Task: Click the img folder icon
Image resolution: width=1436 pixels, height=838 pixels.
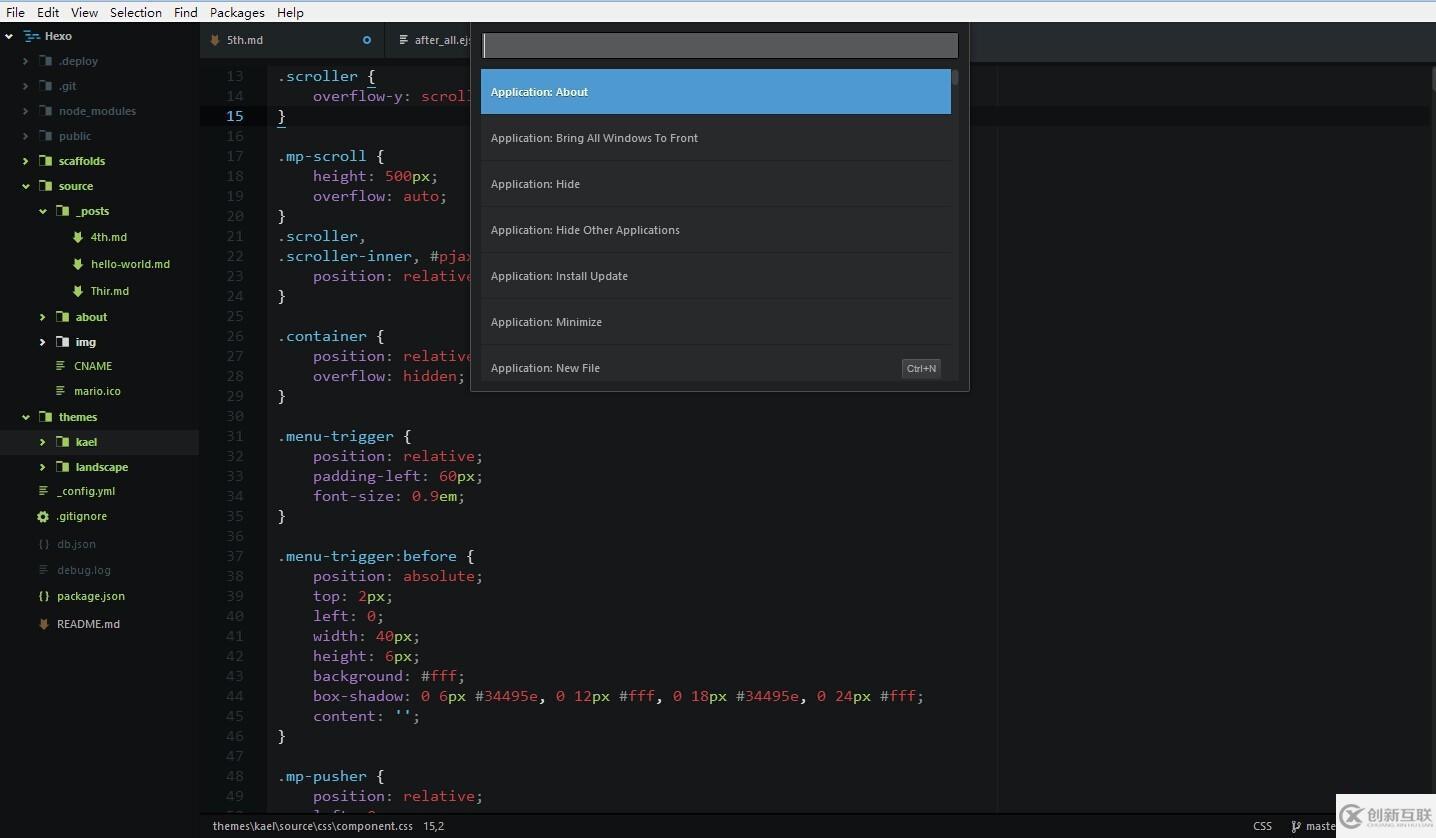Action: pyautogui.click(x=62, y=342)
